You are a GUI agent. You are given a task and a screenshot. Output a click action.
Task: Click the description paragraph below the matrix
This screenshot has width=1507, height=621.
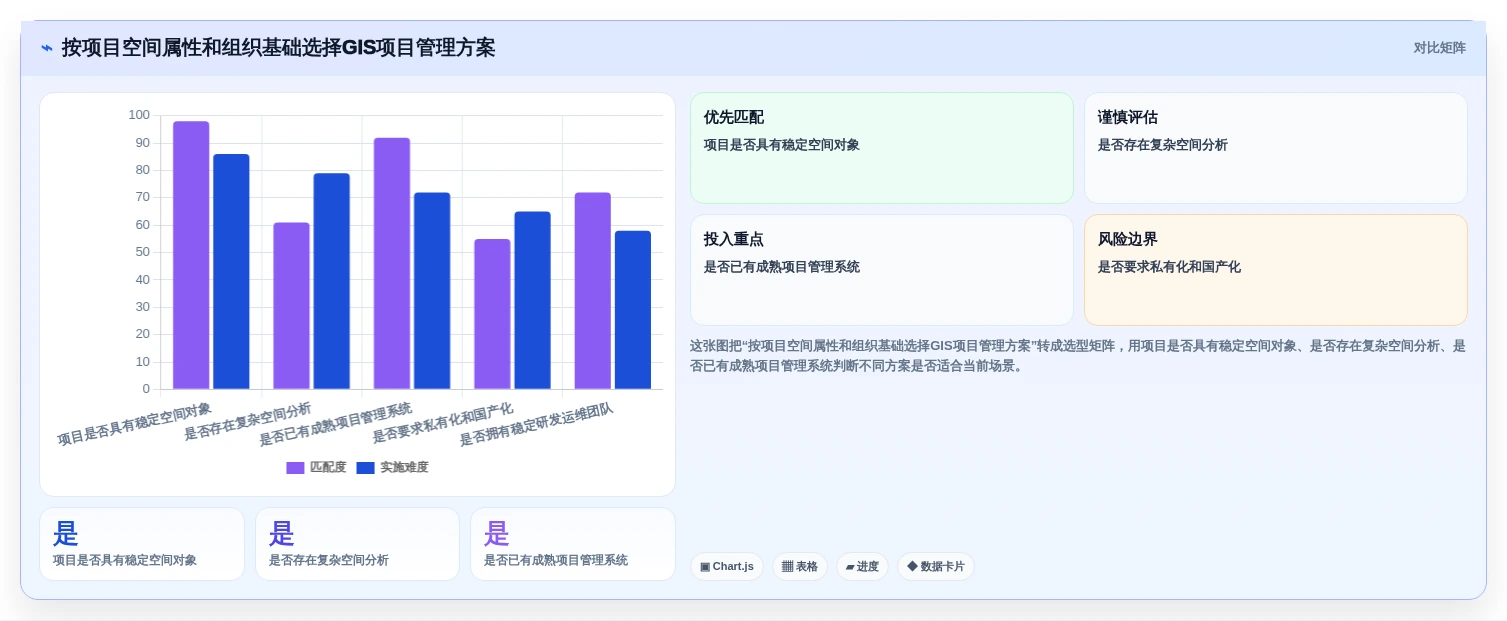pos(1078,356)
